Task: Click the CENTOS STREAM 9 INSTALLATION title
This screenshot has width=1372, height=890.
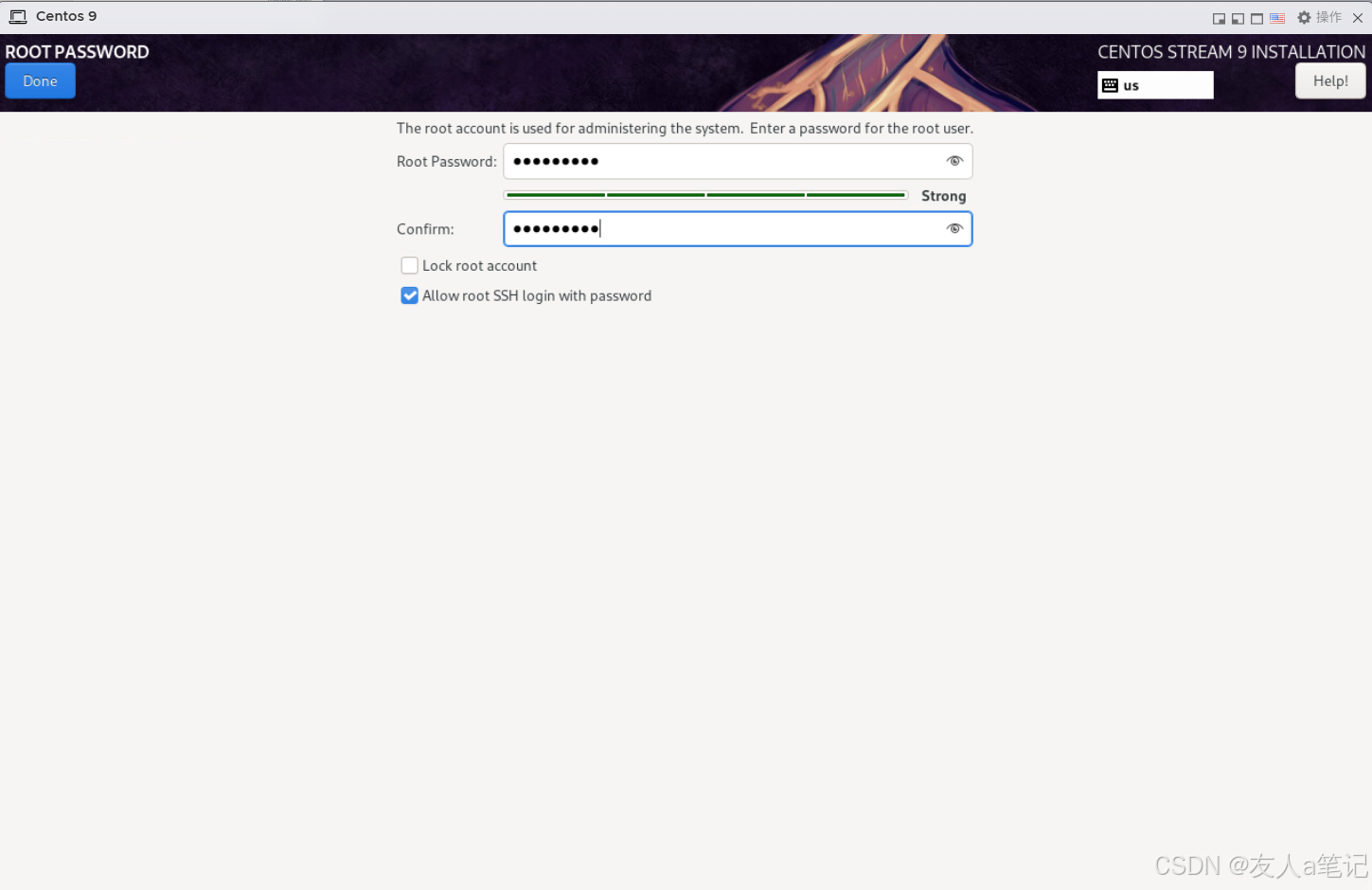Action: 1231,52
